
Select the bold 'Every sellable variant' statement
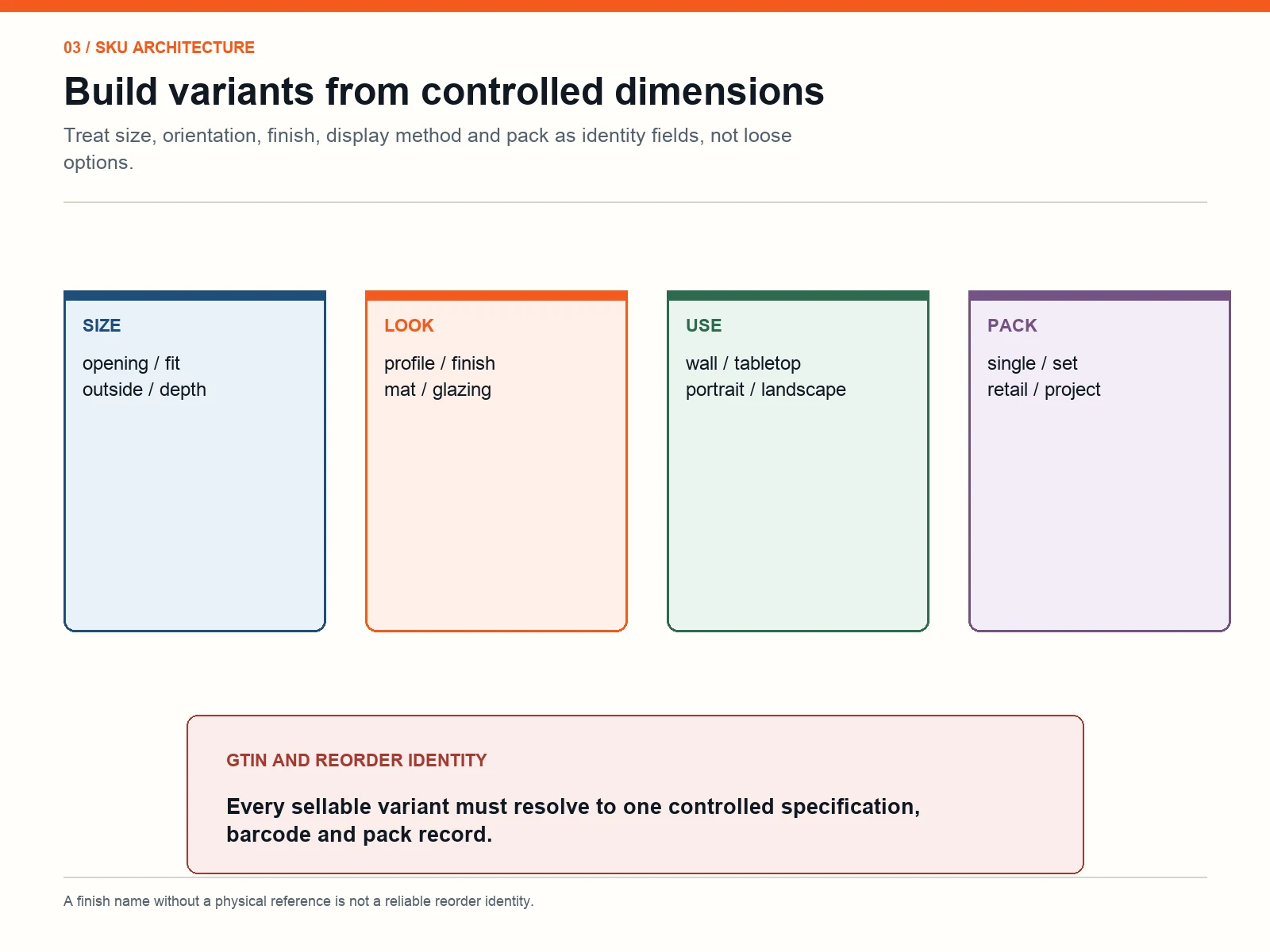tap(573, 820)
